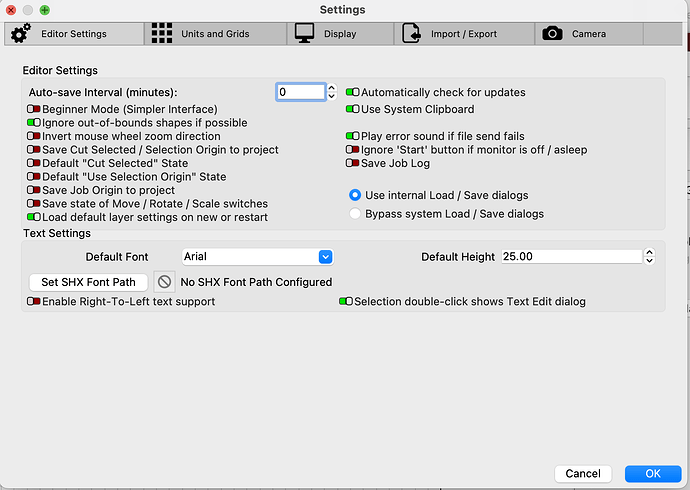690x490 pixels.
Task: Click the Import / Export file icon
Action: click(411, 33)
